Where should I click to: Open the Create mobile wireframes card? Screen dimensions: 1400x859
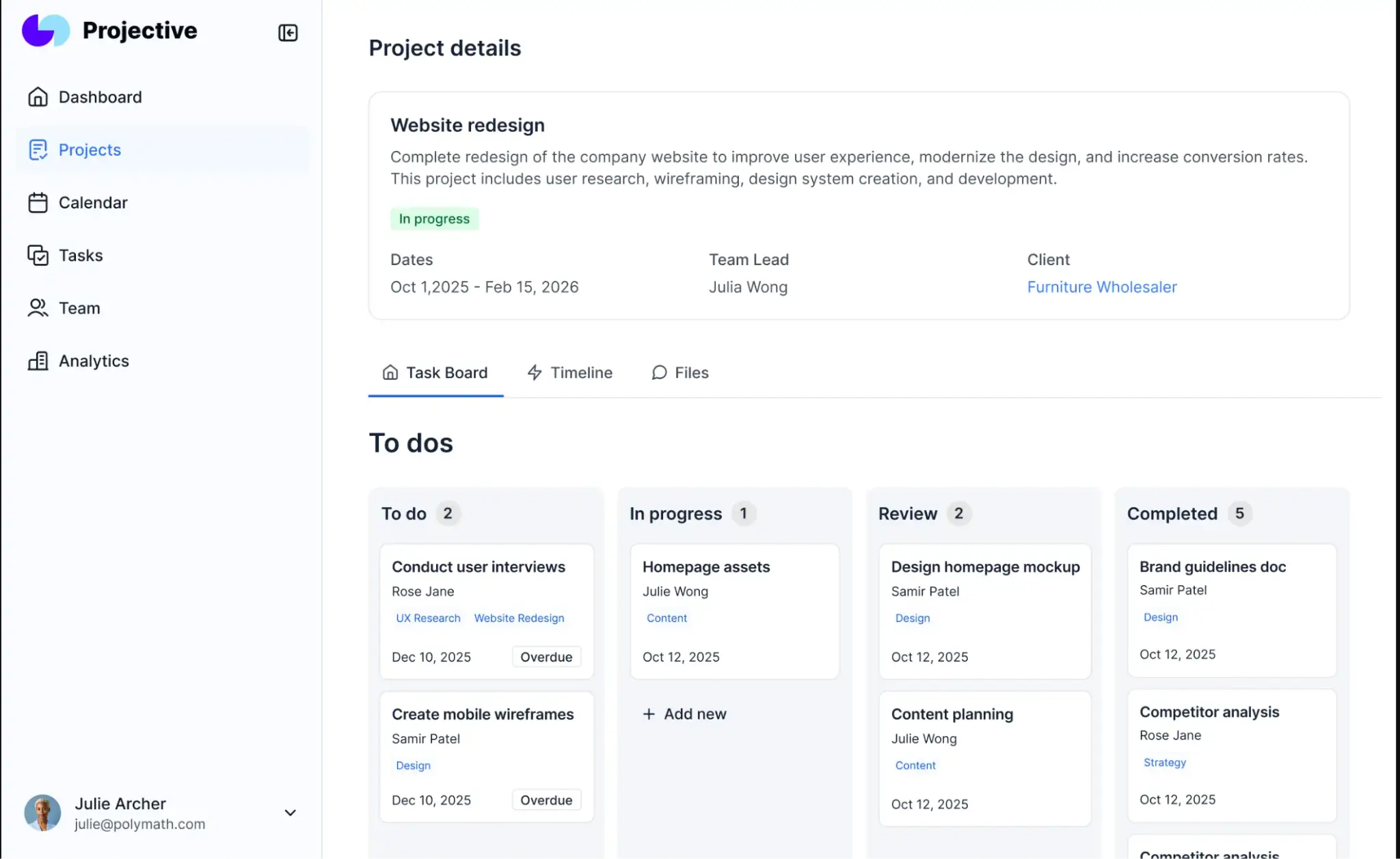[x=487, y=756]
